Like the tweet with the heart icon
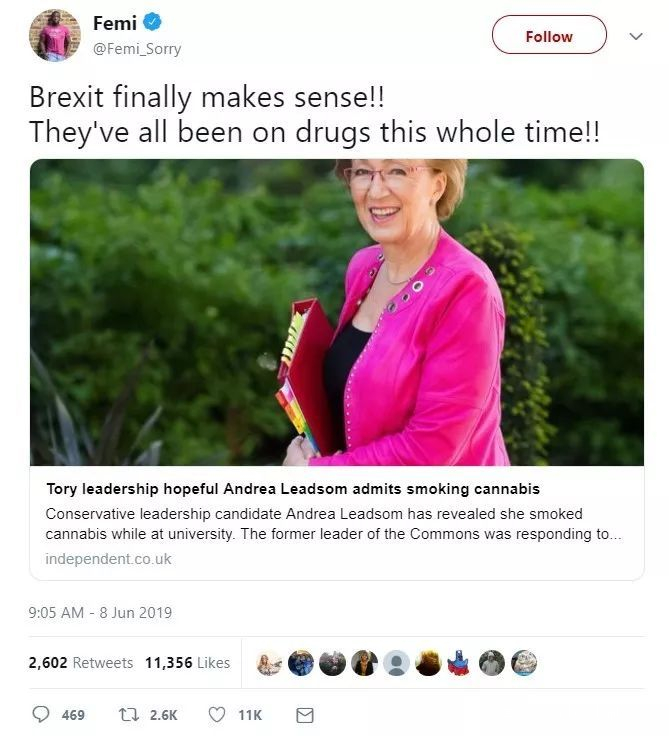 pyautogui.click(x=216, y=715)
